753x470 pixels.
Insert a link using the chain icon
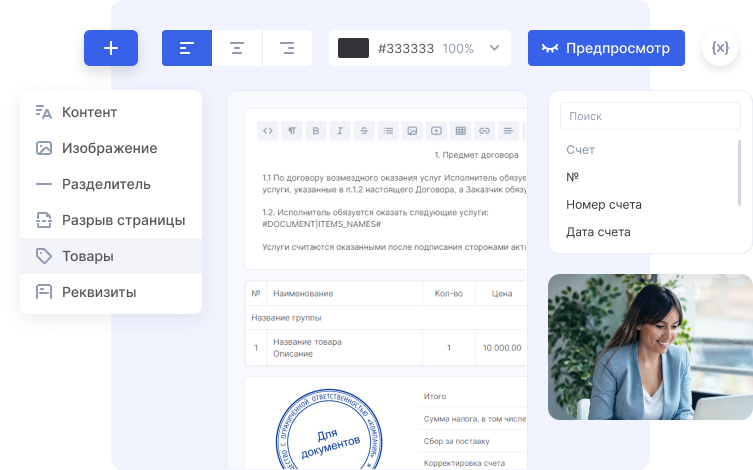coord(484,130)
